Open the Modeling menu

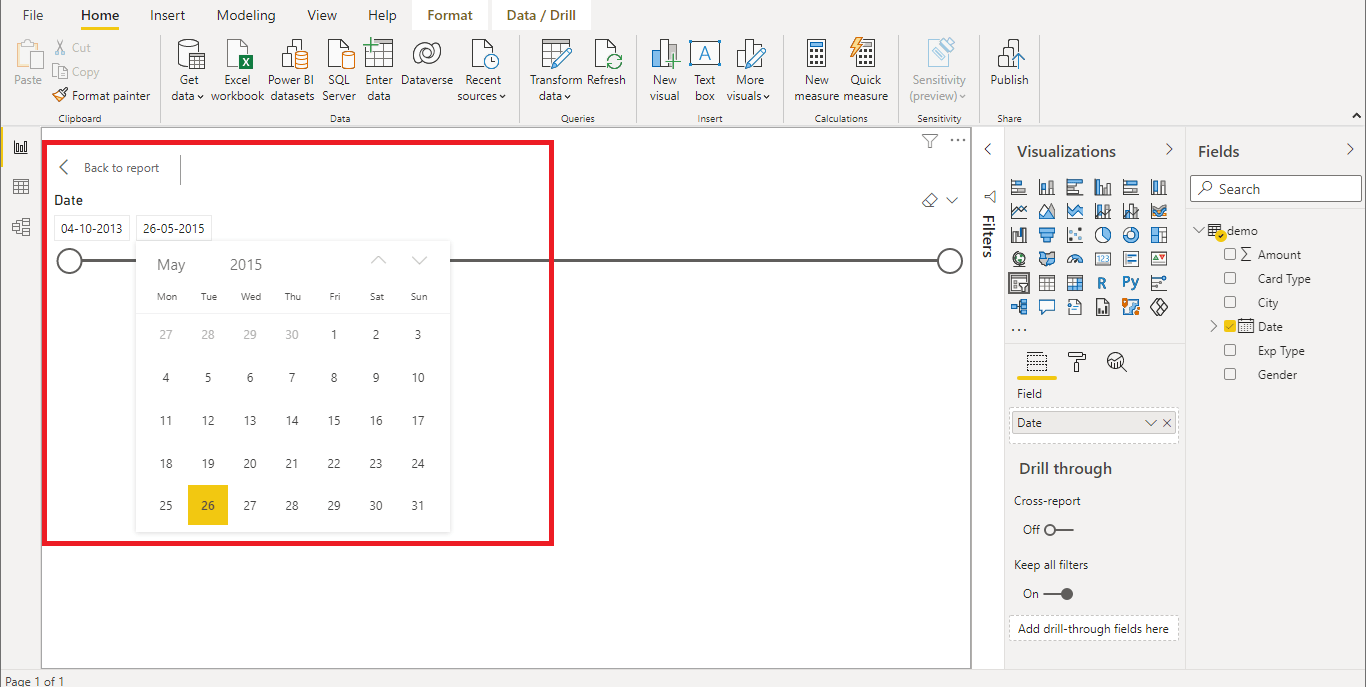click(x=245, y=15)
